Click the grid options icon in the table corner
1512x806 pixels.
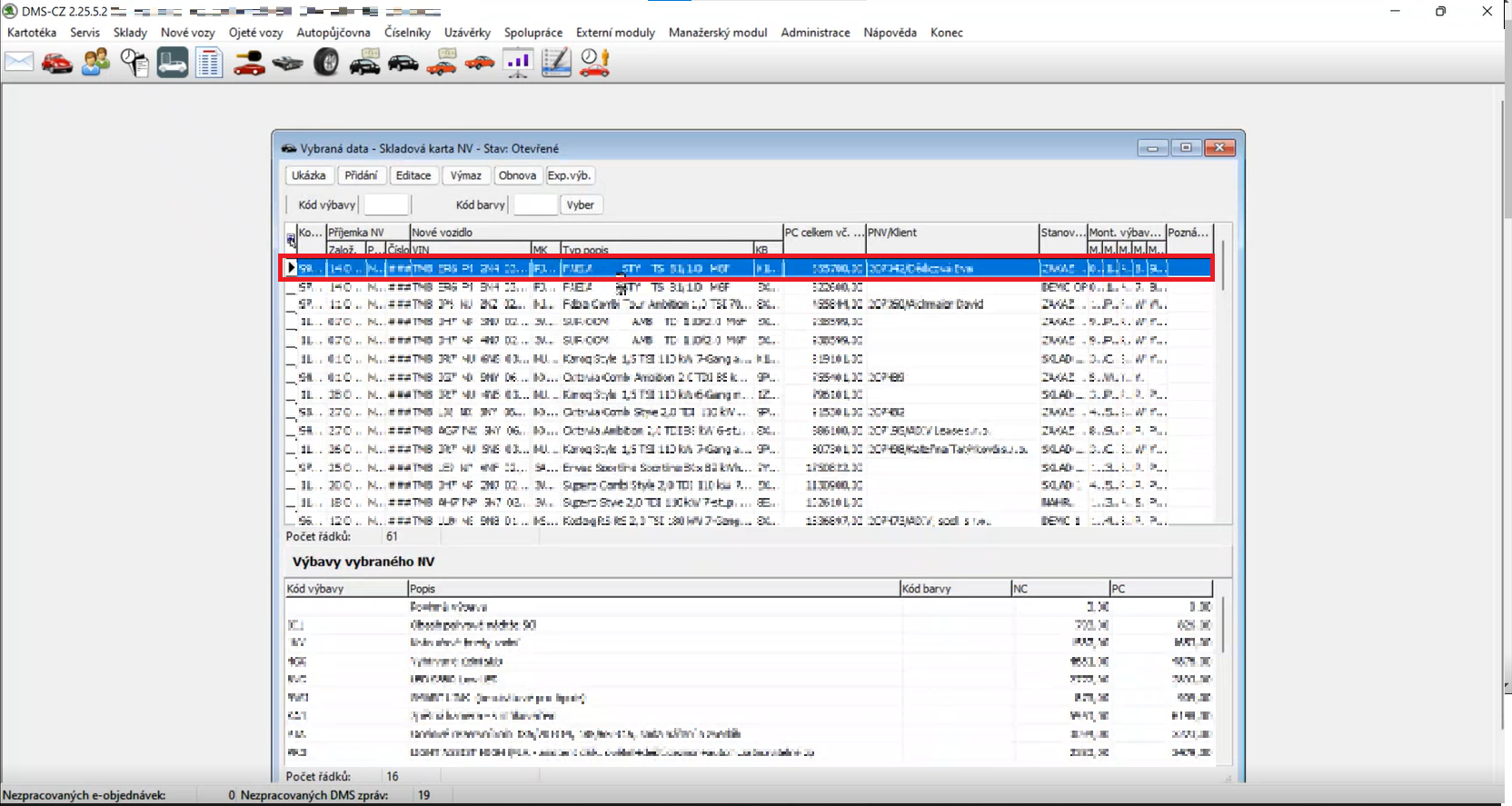click(291, 240)
